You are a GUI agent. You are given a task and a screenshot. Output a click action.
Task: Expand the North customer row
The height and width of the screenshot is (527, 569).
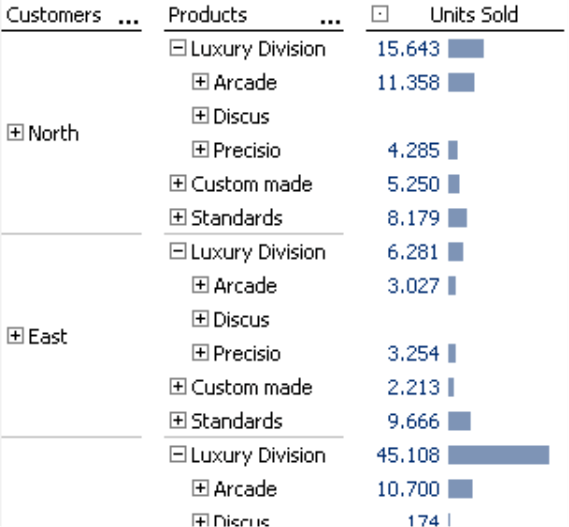pos(15,132)
